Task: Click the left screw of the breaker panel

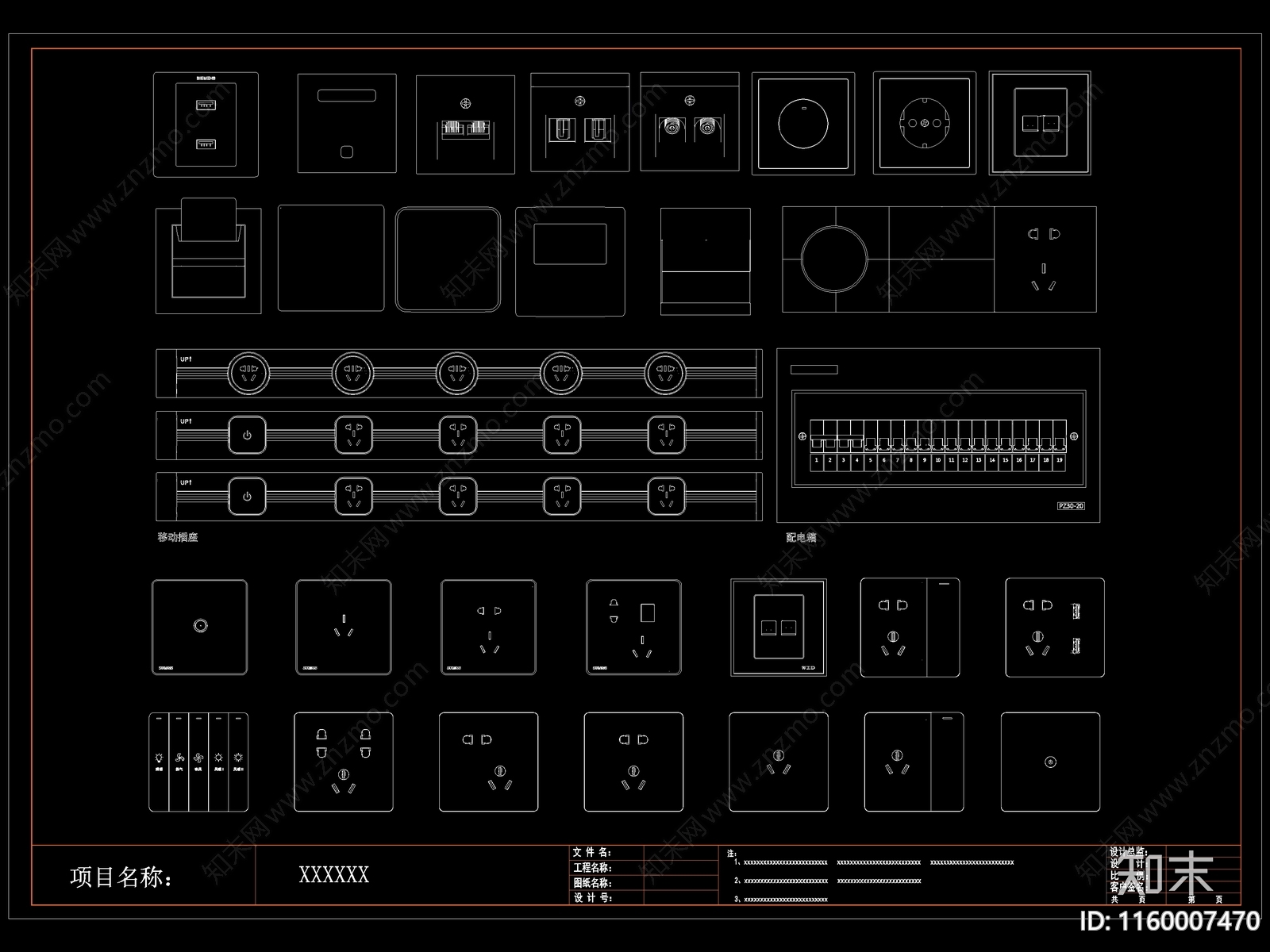Action: (x=802, y=436)
